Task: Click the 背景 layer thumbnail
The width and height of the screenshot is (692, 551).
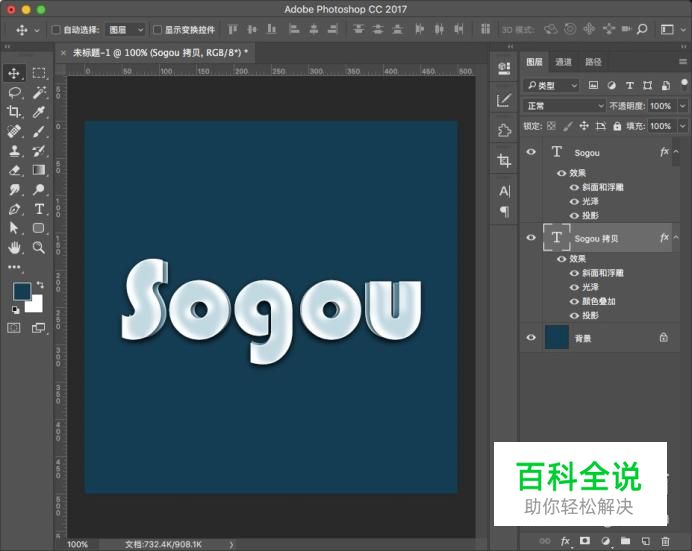Action: [x=557, y=337]
